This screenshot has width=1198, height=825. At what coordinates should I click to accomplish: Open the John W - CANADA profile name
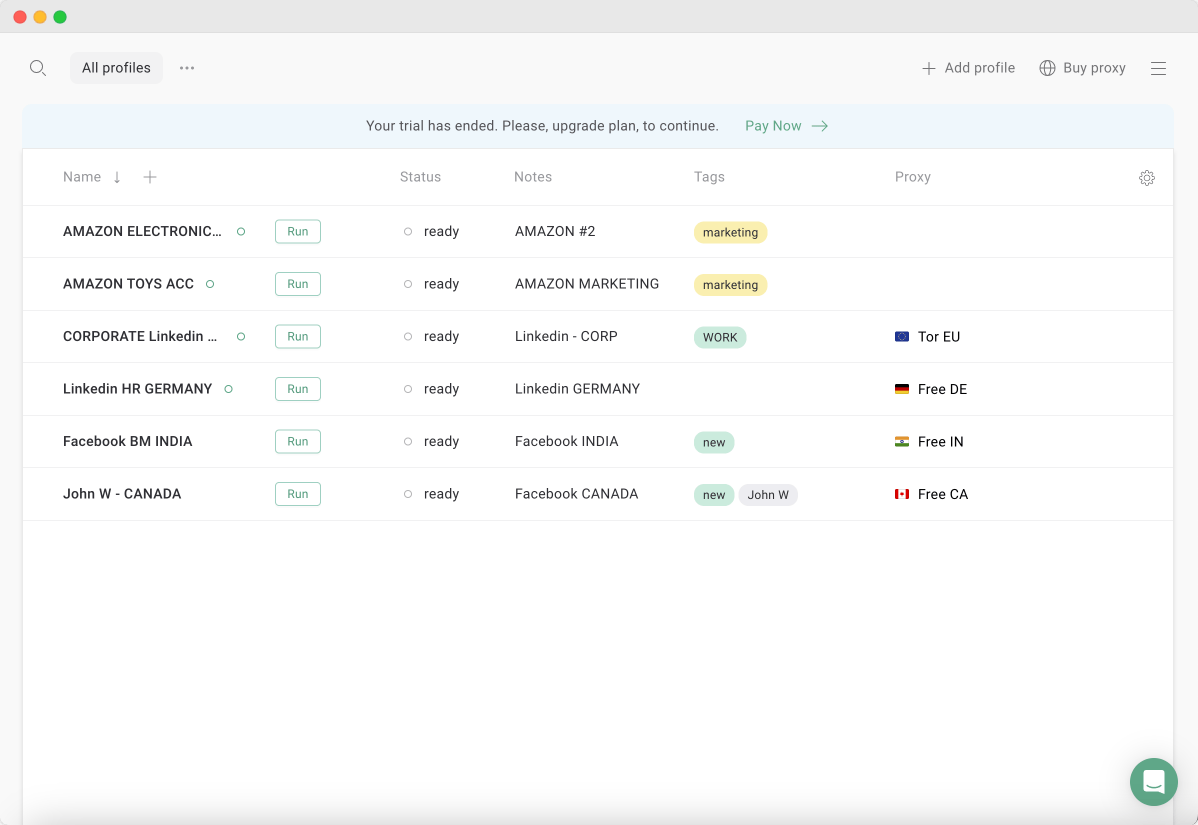click(x=122, y=494)
